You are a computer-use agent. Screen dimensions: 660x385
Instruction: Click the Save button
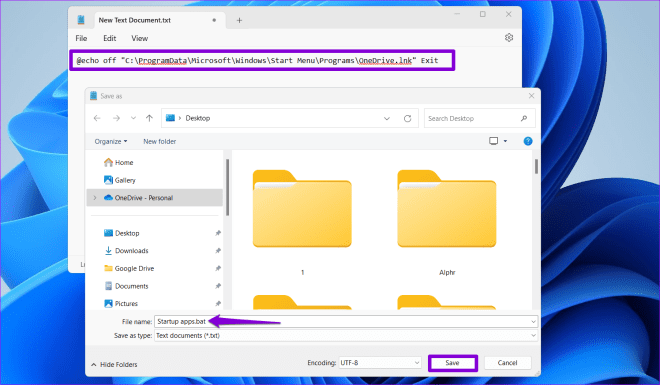(x=452, y=363)
